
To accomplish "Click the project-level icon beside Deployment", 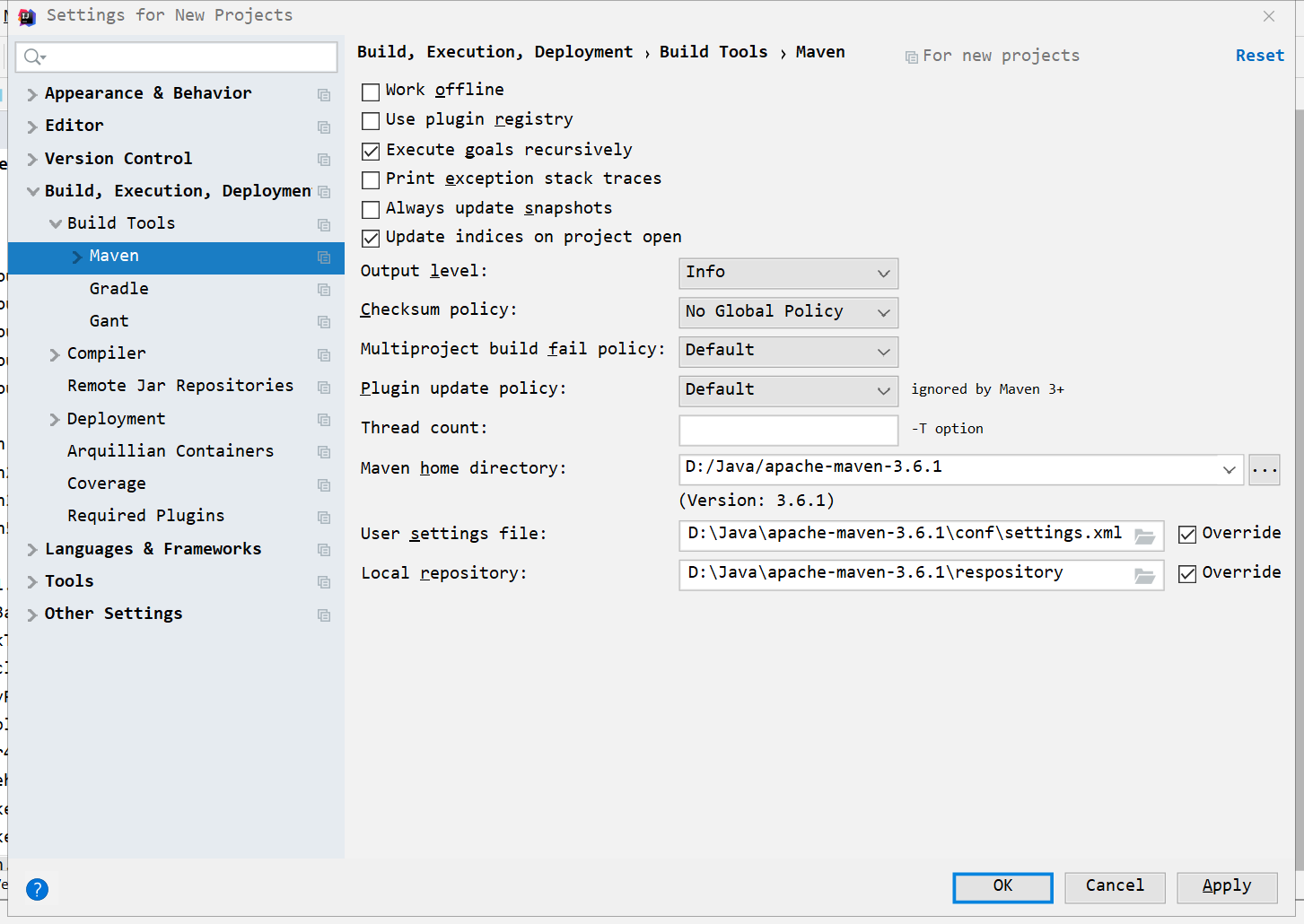I will (324, 420).
